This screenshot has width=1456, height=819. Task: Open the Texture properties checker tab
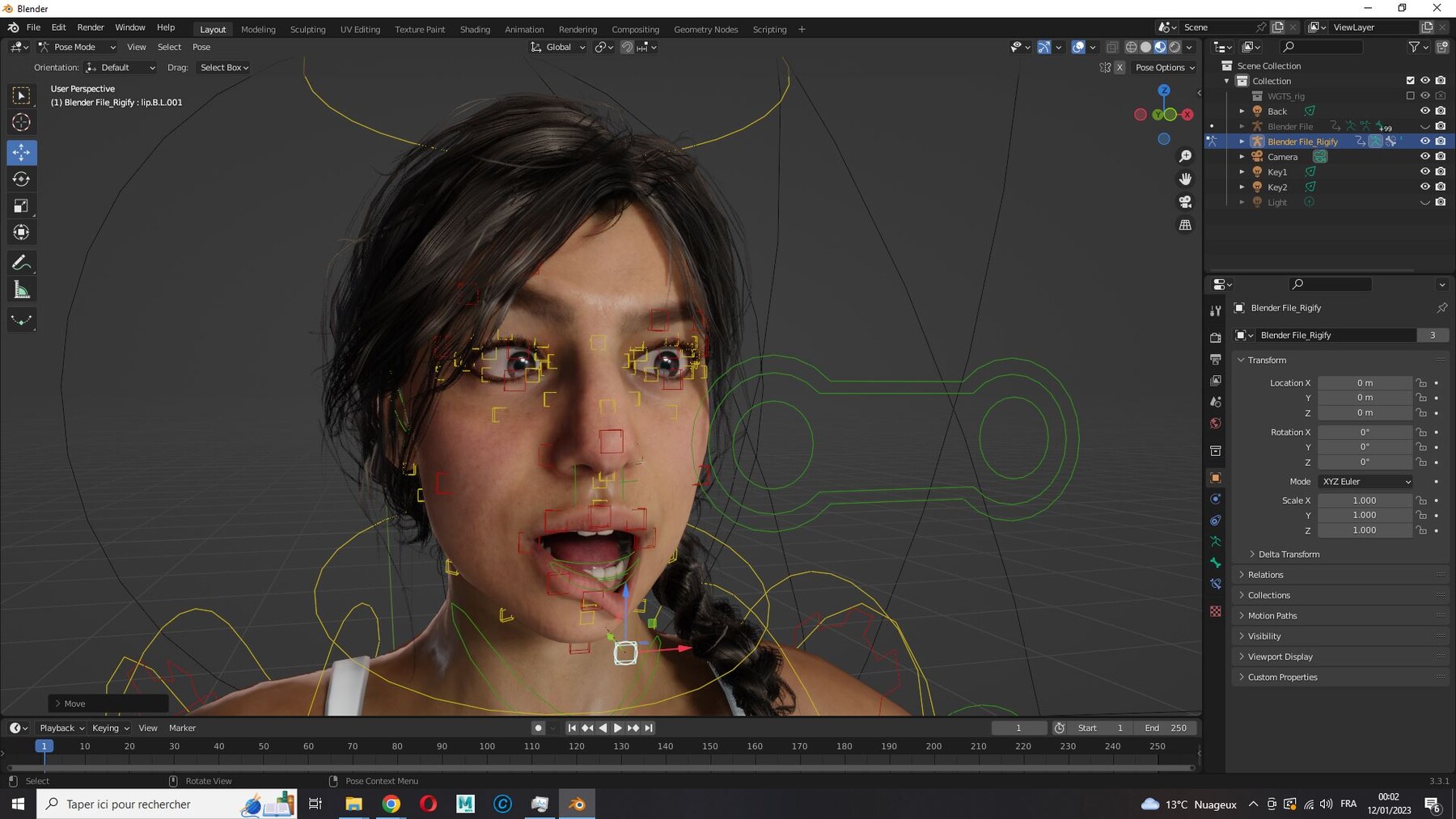pyautogui.click(x=1215, y=611)
